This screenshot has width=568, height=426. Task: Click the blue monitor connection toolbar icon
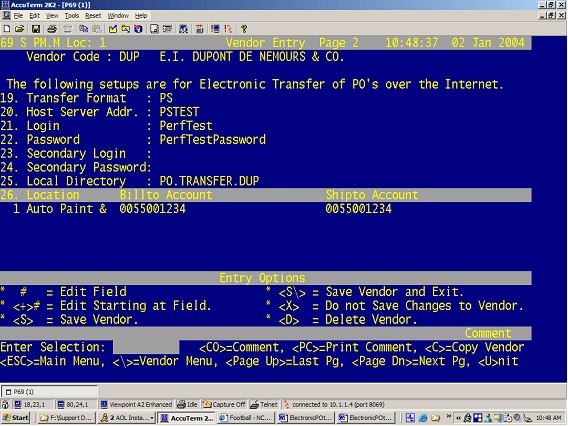[x=183, y=29]
